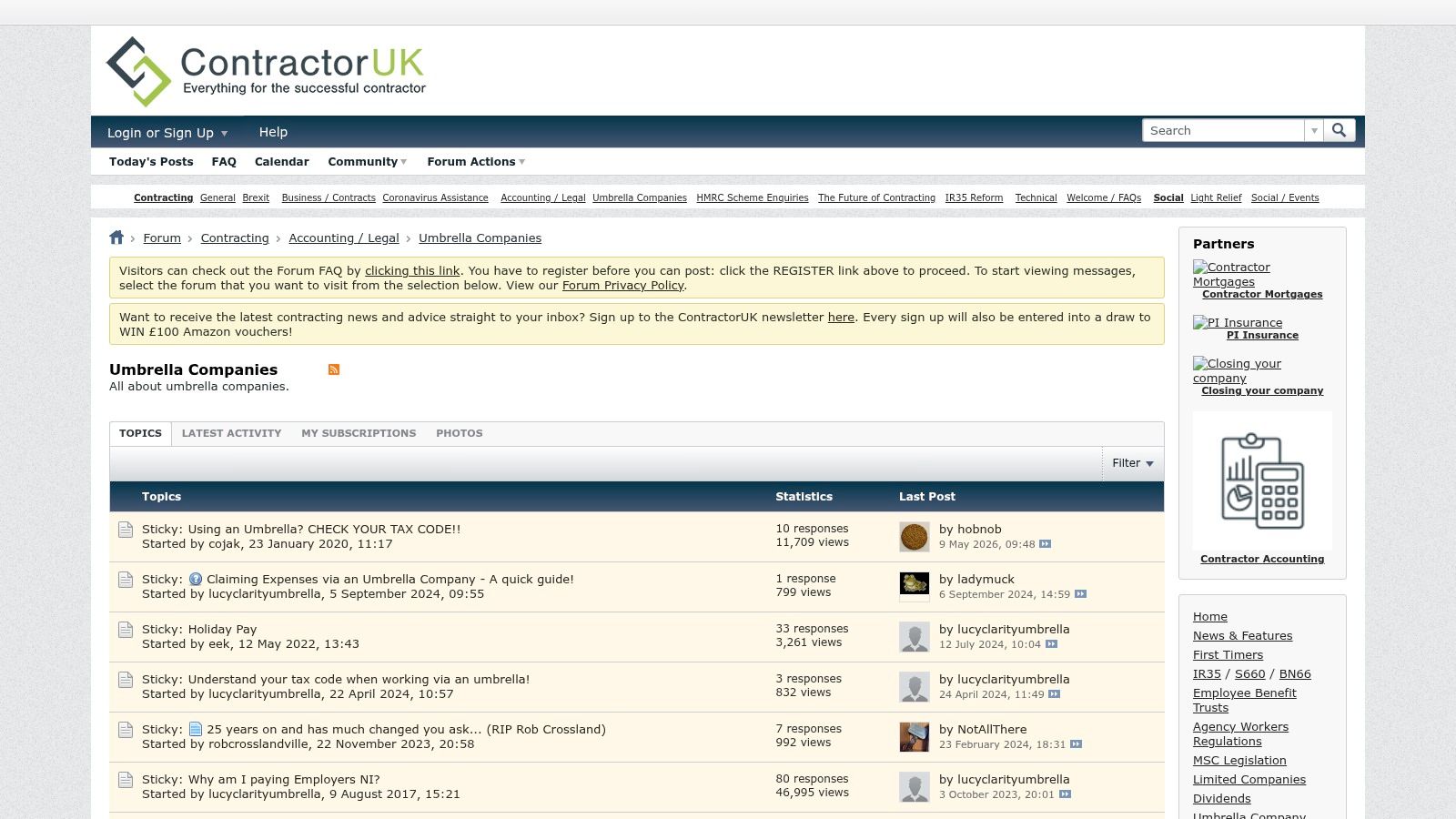Go to last post by ladymuck arrow icon
This screenshot has width=1456, height=819.
[x=1080, y=594]
